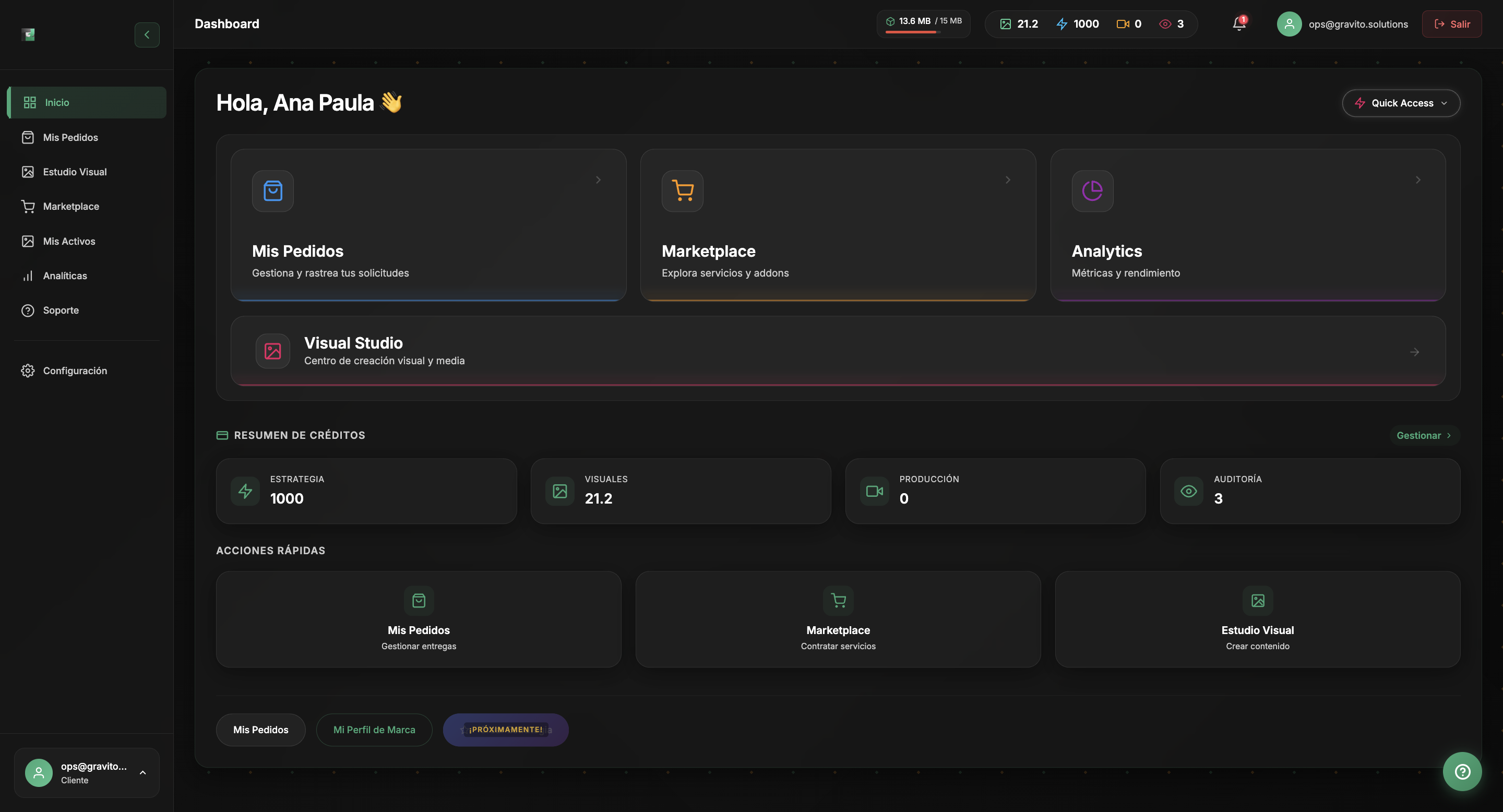Expand the ops@gravito account menu at bottom left
This screenshot has height=812, width=1503.
point(86,772)
